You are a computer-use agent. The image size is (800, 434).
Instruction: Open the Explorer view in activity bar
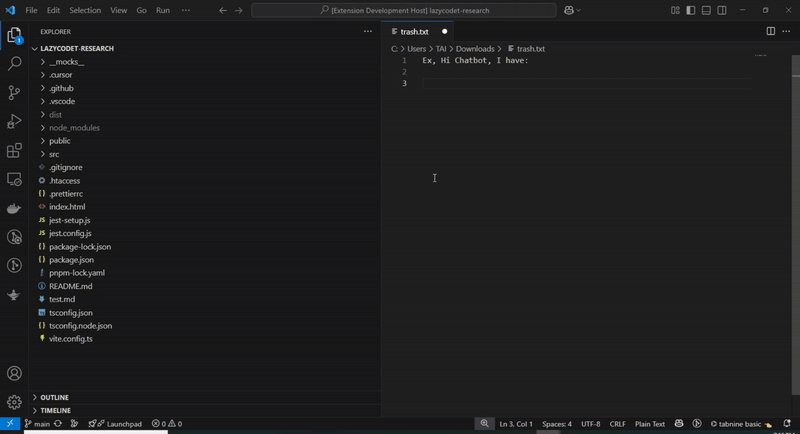(x=14, y=35)
